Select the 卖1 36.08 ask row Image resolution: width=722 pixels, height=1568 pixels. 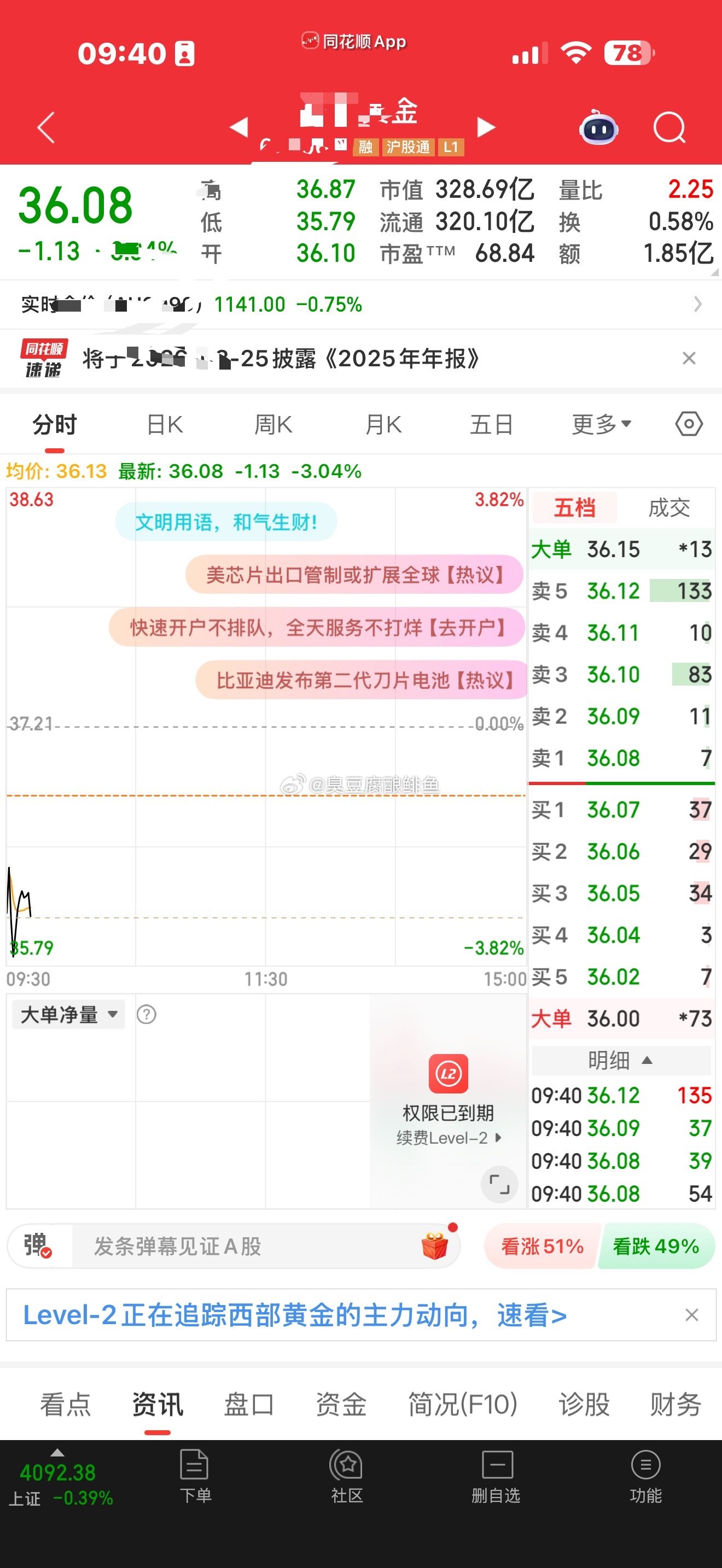(x=621, y=758)
